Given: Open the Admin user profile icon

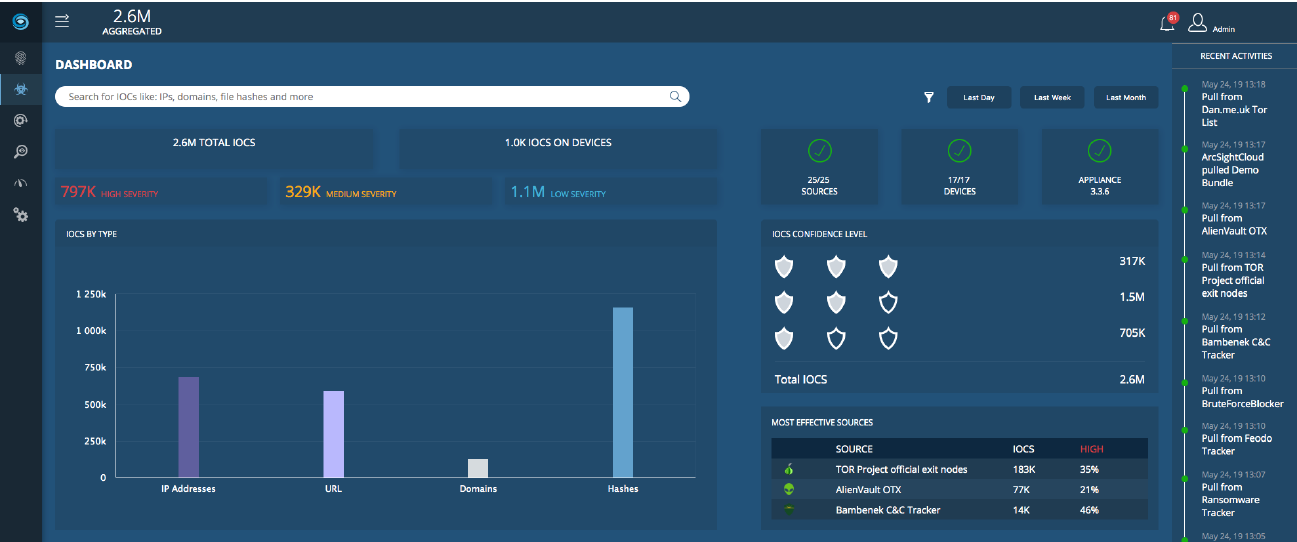Looking at the screenshot, I should pyautogui.click(x=1197, y=22).
